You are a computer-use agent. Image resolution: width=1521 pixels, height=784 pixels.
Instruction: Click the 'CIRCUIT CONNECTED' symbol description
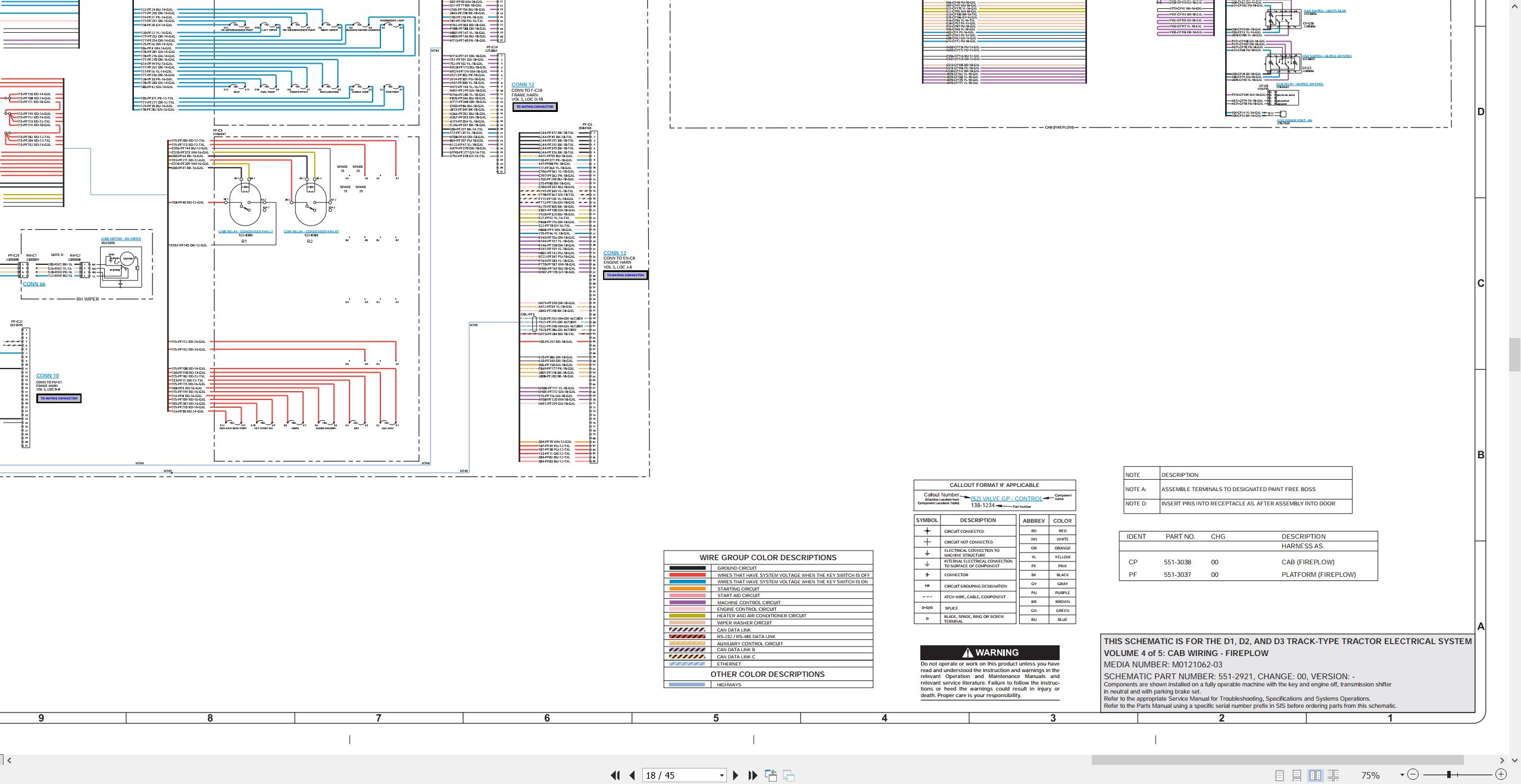coord(964,532)
